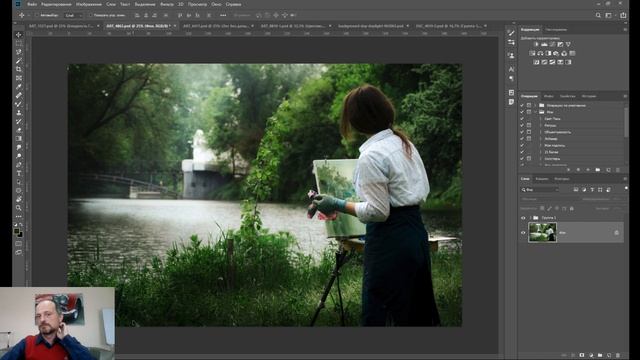
Task: Select the Crop tool
Action: (19, 69)
